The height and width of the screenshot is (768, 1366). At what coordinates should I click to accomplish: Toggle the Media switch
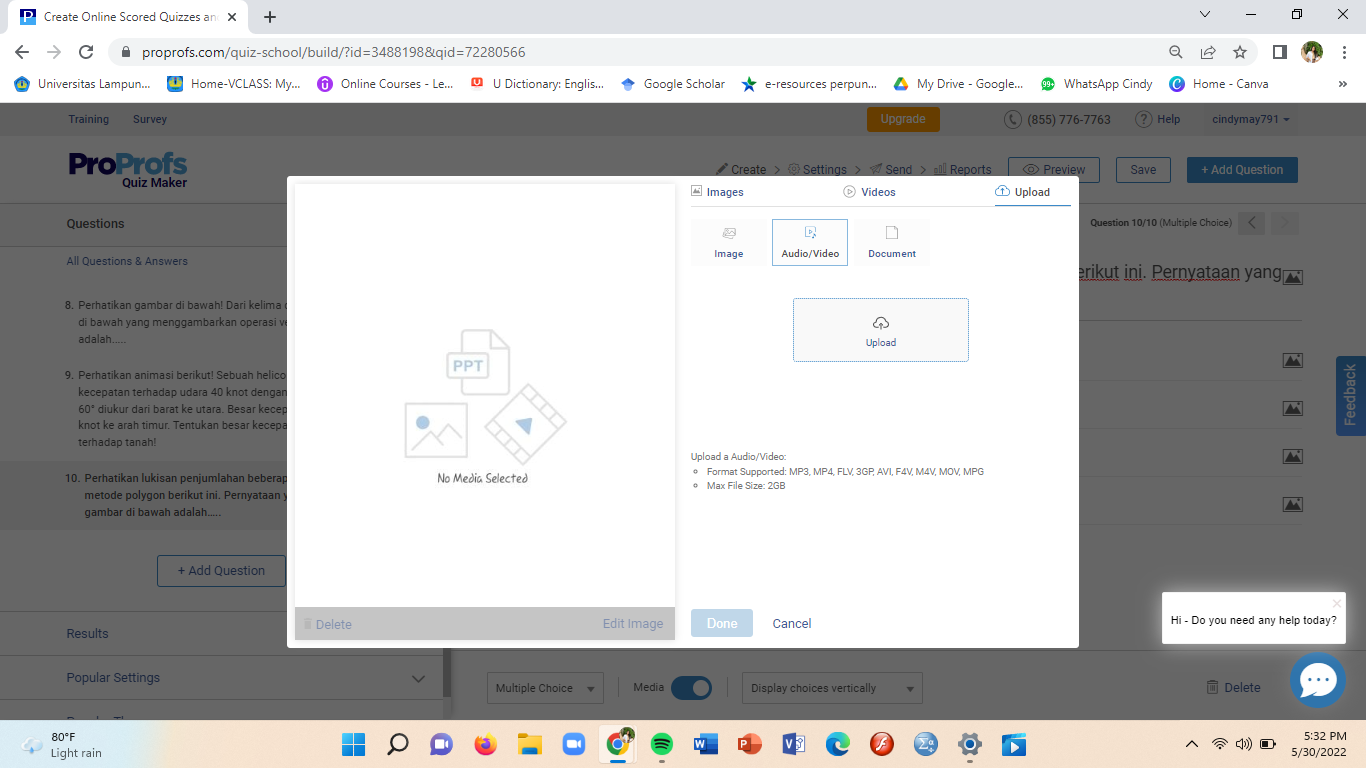coord(691,688)
